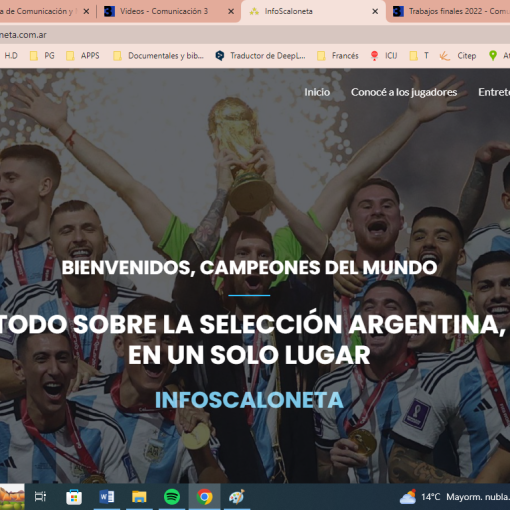Open the ICIJ bookmark
The image size is (510, 510).
tap(384, 56)
